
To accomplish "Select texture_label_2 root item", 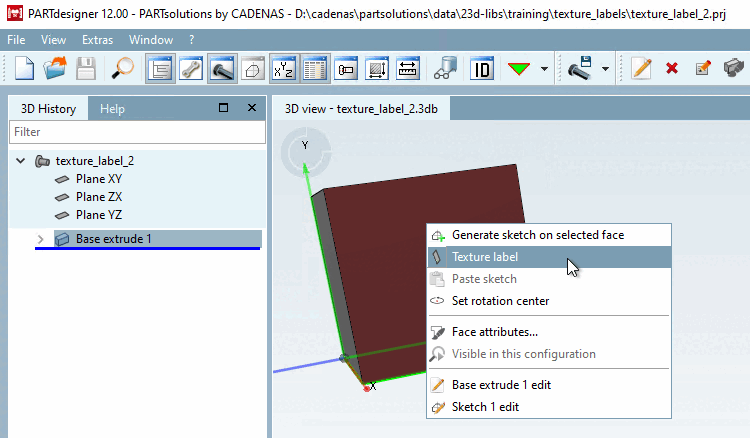I will (95, 161).
